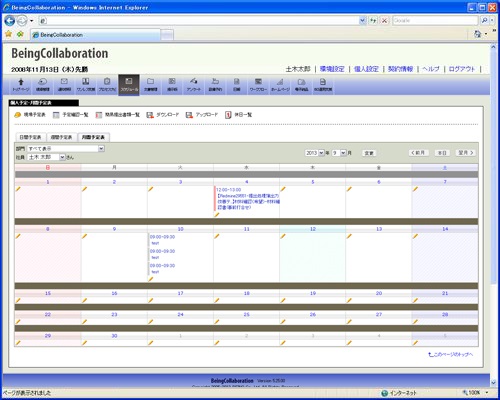This screenshot has height=400, width=500.
Task: Click the pencil add icon on day 17
Action: (151, 300)
